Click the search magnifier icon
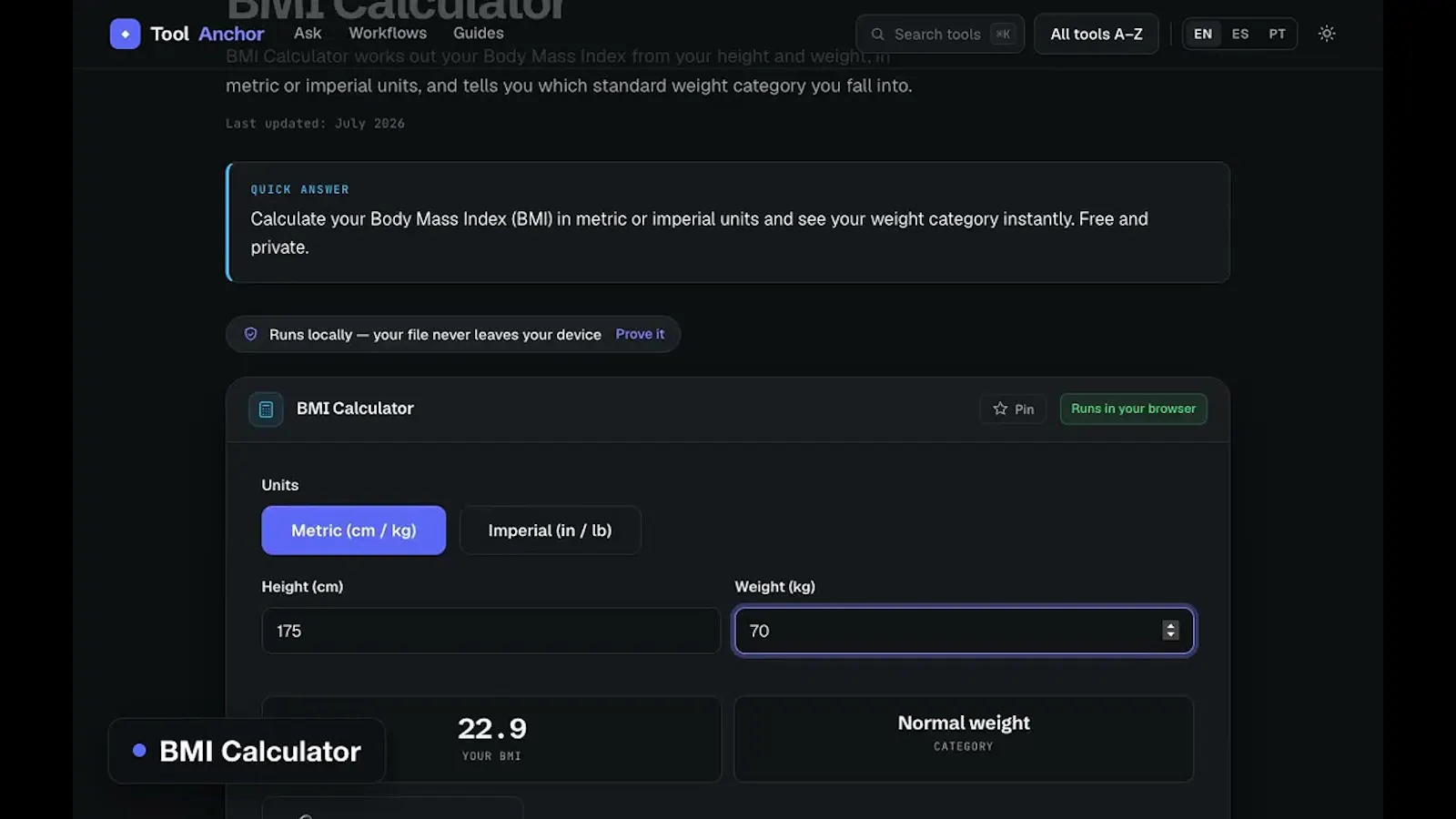 point(877,35)
